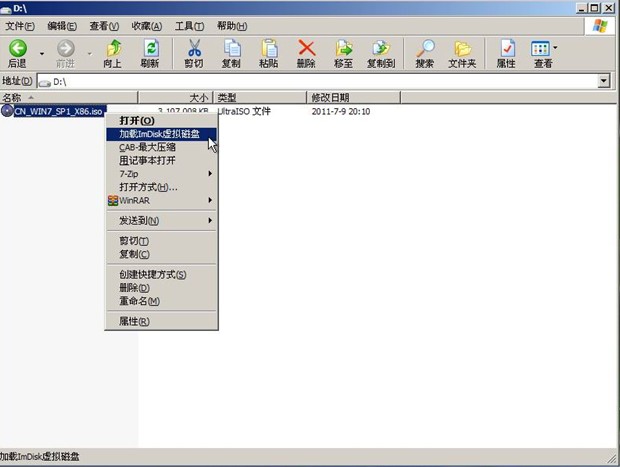Open the View (查看) menu in menu bar
620x467 pixels.
click(104, 26)
